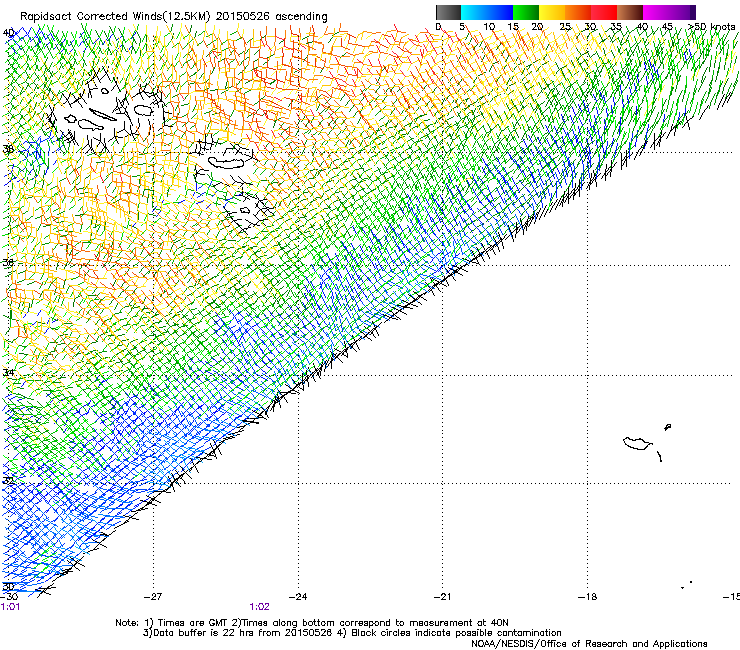The width and height of the screenshot is (740, 650).
Task: Click the purple '1:02' time label
Action: pos(260,607)
